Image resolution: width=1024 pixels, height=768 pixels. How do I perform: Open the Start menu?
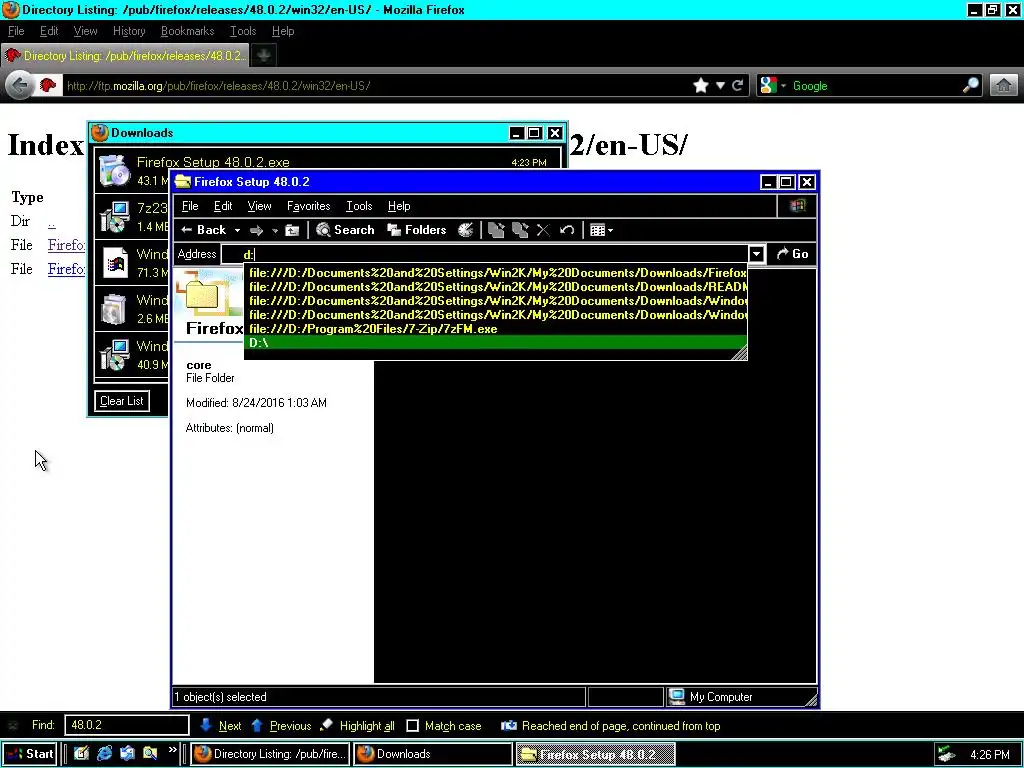29,754
